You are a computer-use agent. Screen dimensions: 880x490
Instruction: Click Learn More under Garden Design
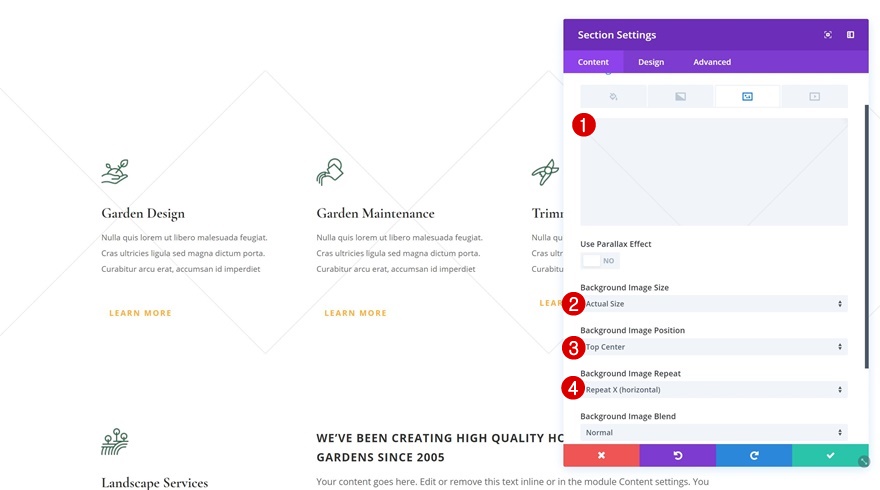pyautogui.click(x=140, y=314)
